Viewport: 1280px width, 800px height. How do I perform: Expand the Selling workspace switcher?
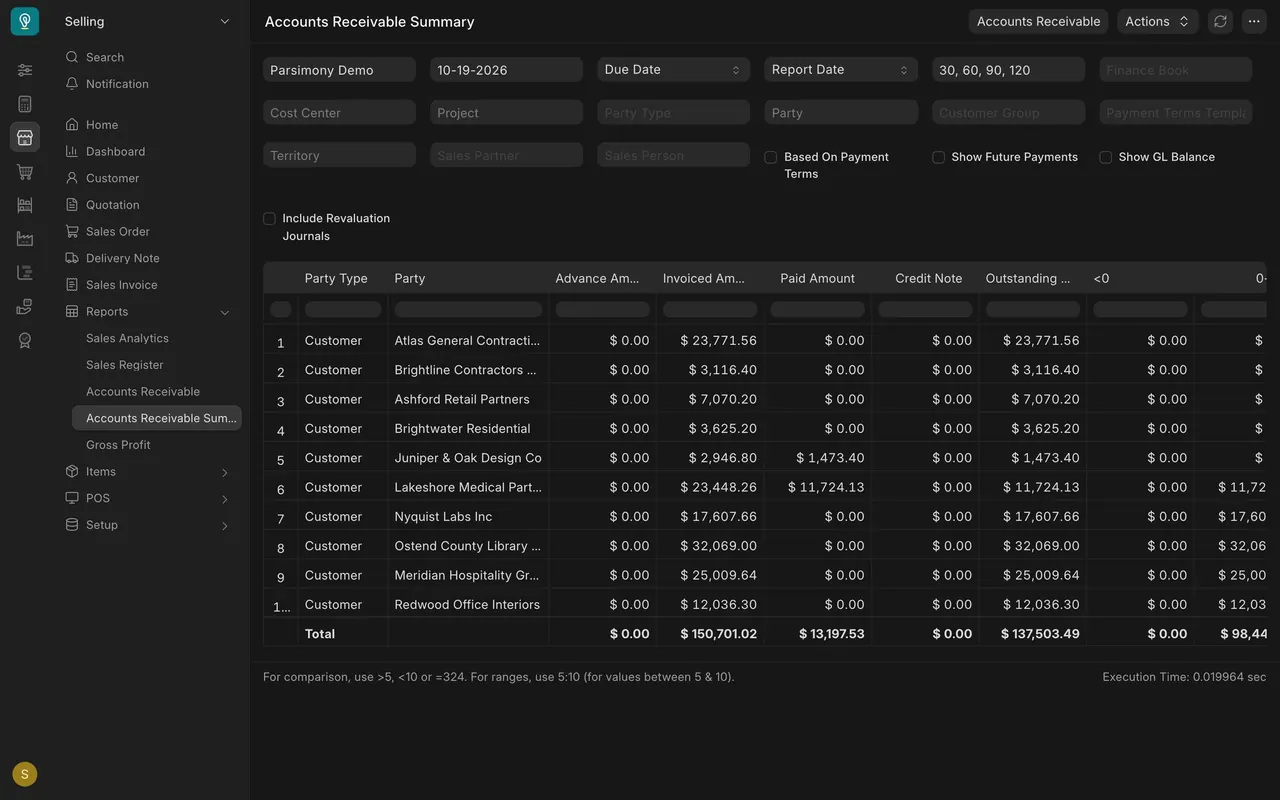point(148,21)
